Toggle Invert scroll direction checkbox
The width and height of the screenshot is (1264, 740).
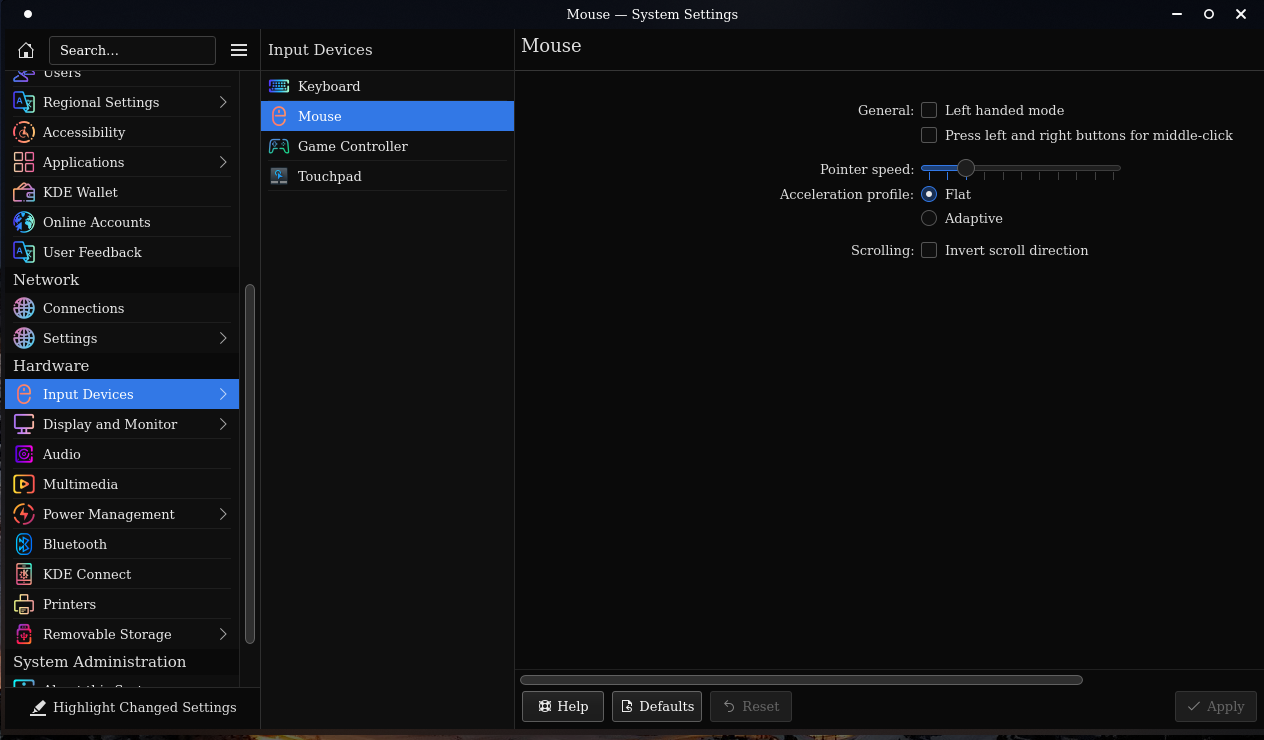coord(929,250)
